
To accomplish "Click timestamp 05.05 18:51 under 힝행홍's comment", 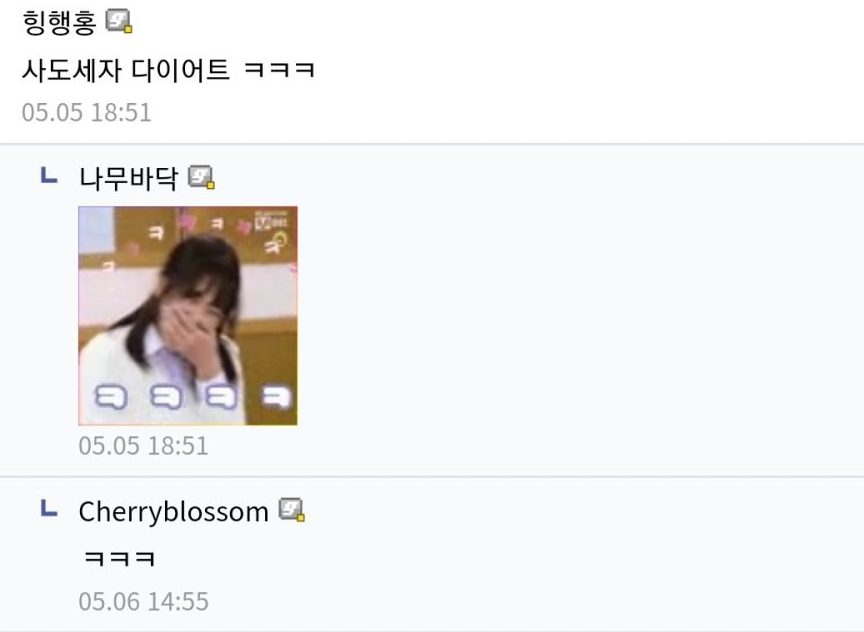I will point(87,112).
